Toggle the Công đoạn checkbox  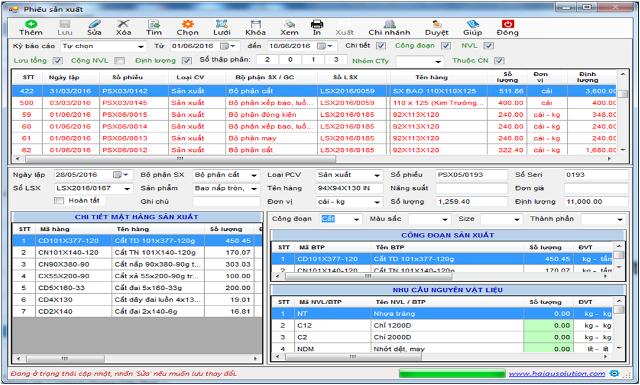[446, 46]
